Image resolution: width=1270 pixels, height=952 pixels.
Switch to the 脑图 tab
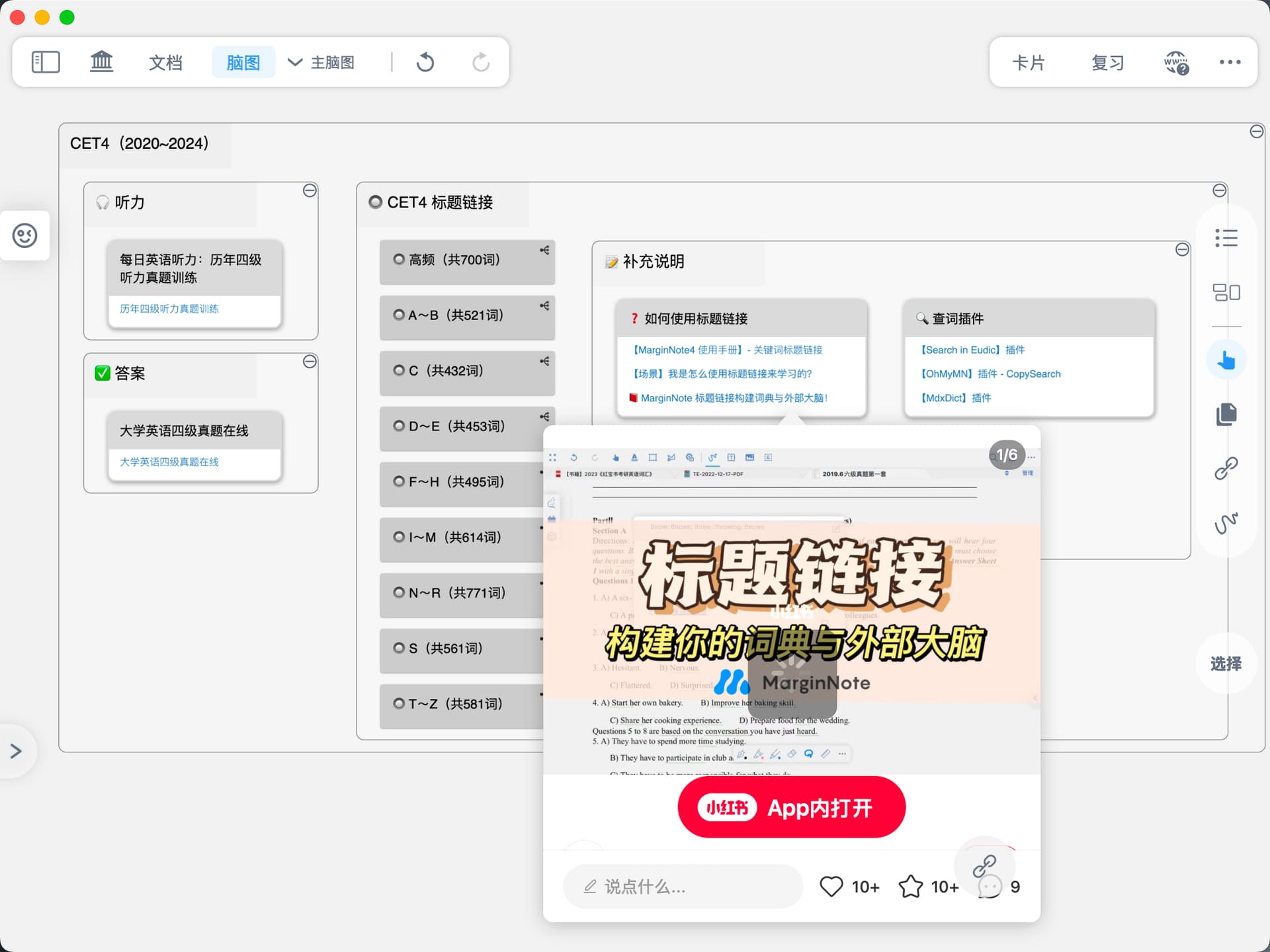(243, 62)
